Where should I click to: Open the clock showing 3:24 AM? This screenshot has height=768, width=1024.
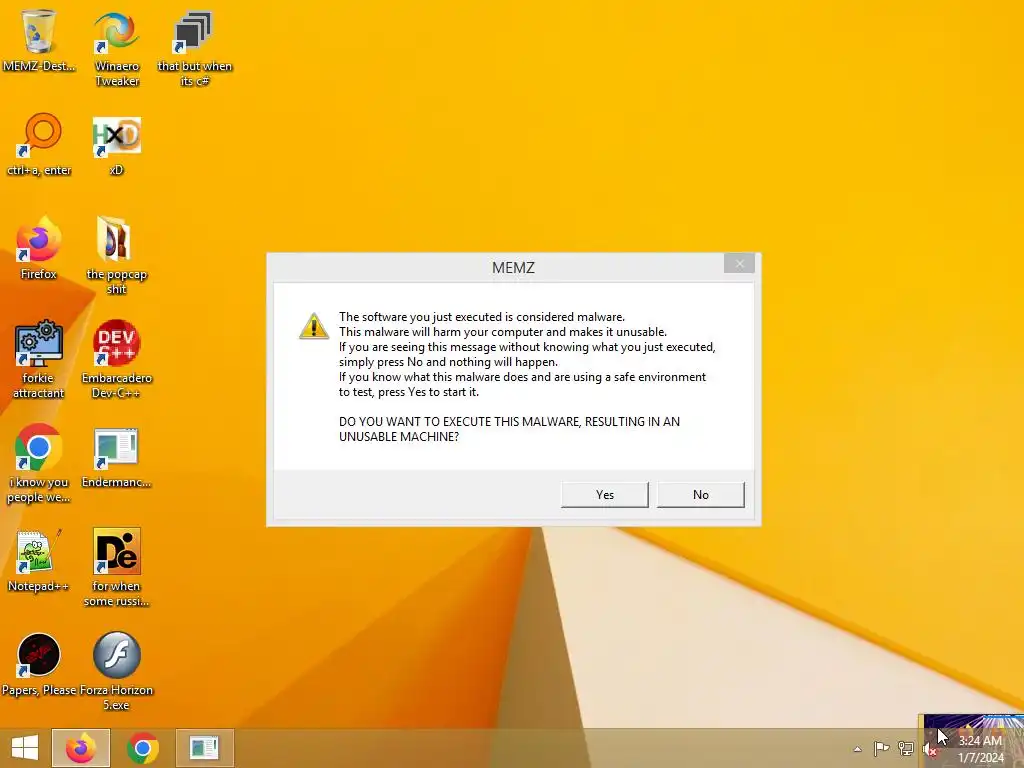[980, 749]
